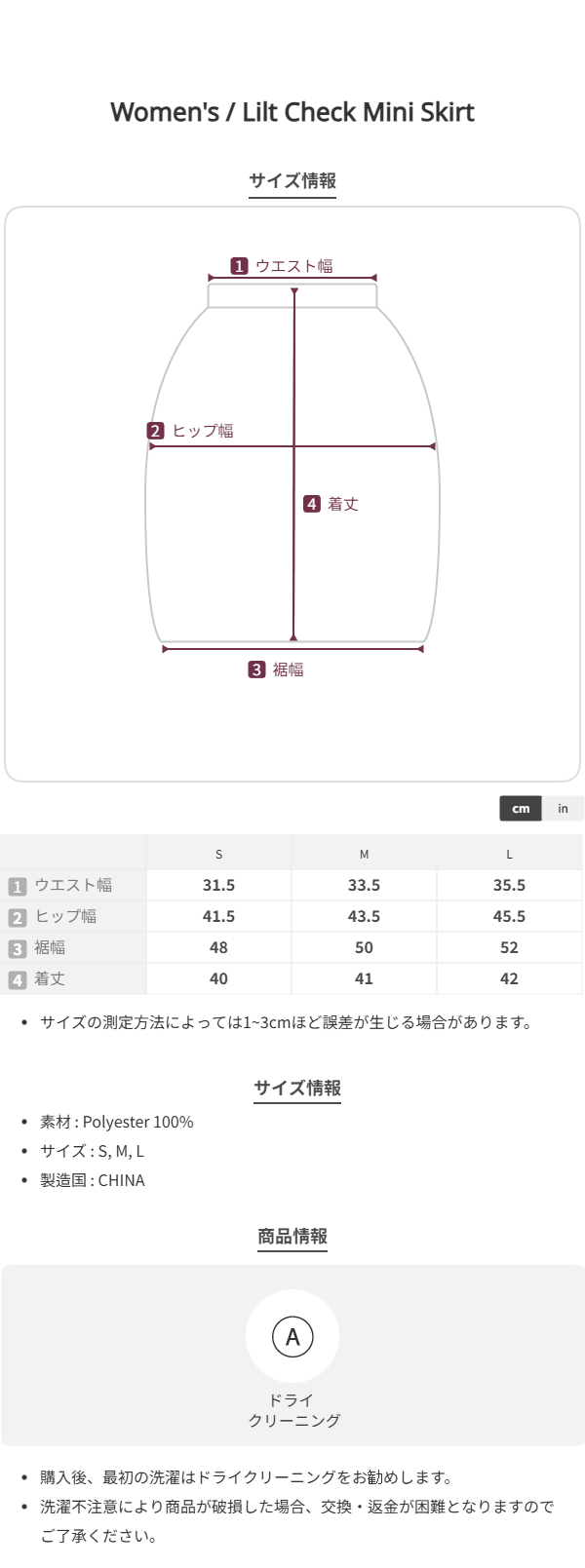Image resolution: width=585 pixels, height=1568 pixels.
Task: Click the dry cleaning care icon
Action: coord(292,1336)
